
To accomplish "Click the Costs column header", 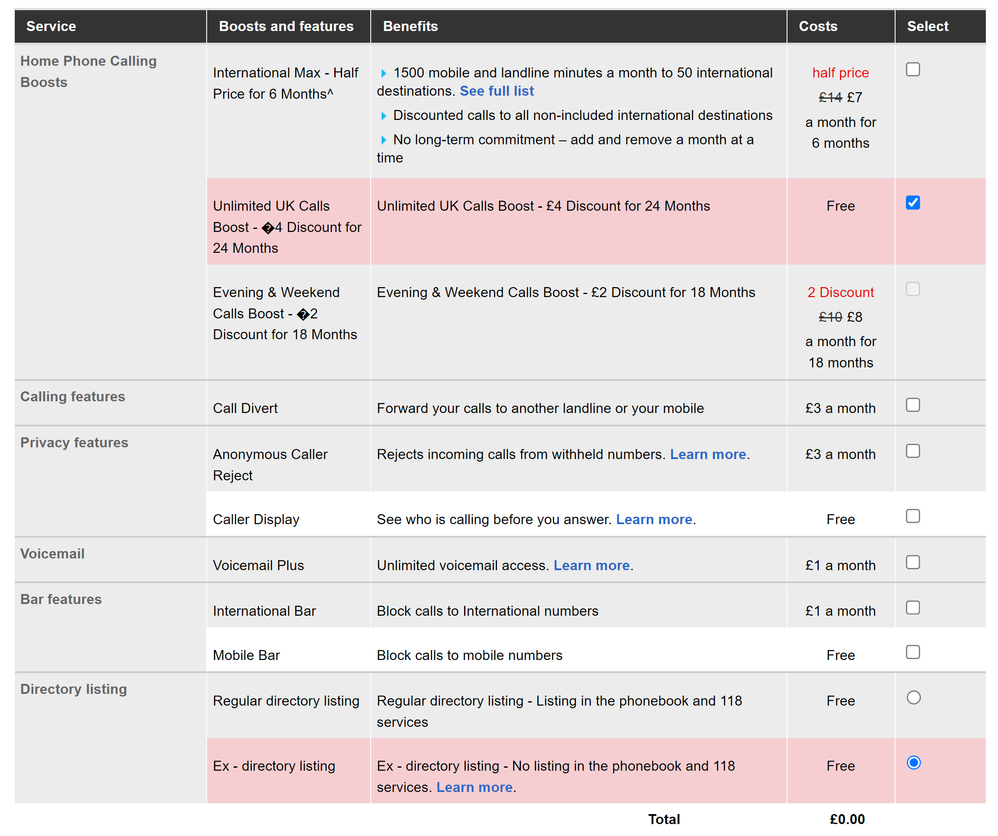I will tap(818, 26).
